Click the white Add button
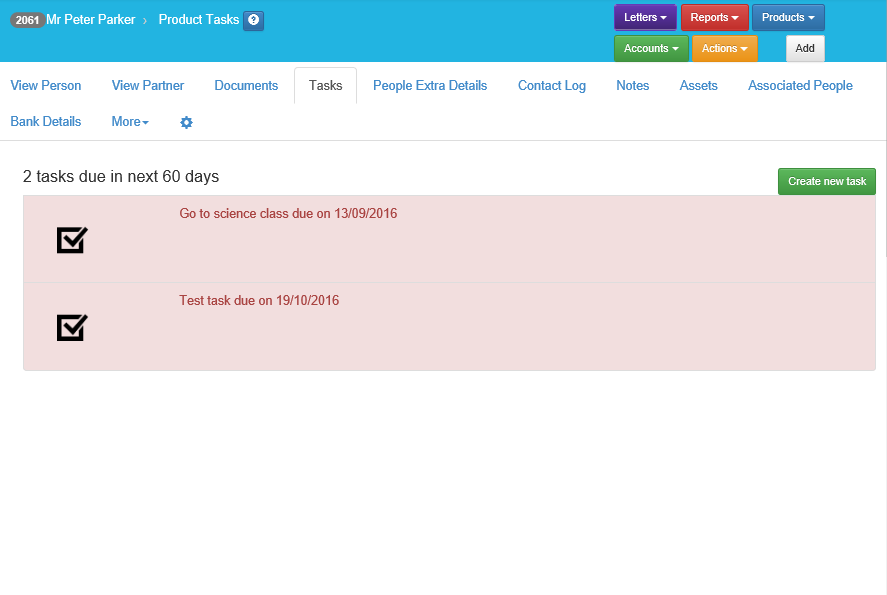This screenshot has height=595, width=887. (x=805, y=49)
